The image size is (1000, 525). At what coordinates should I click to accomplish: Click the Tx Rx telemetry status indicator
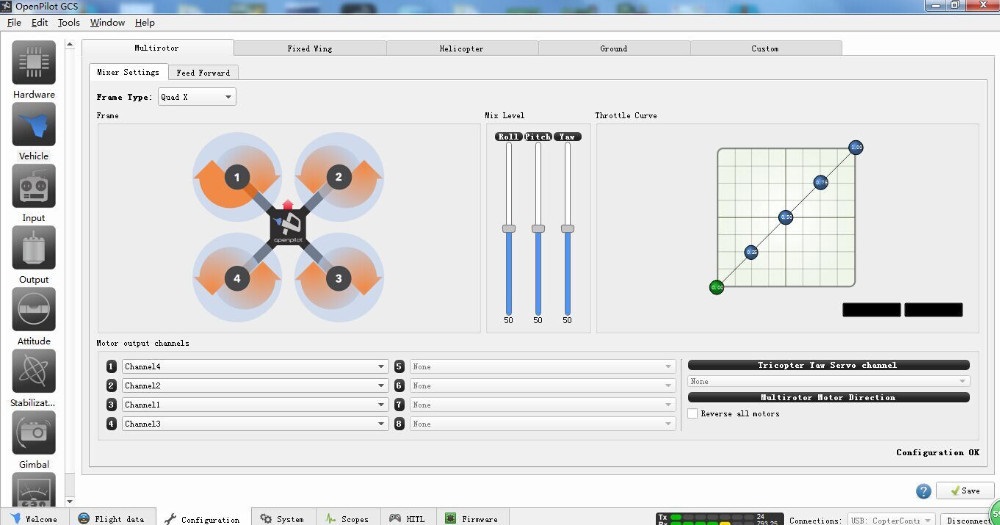(x=719, y=519)
